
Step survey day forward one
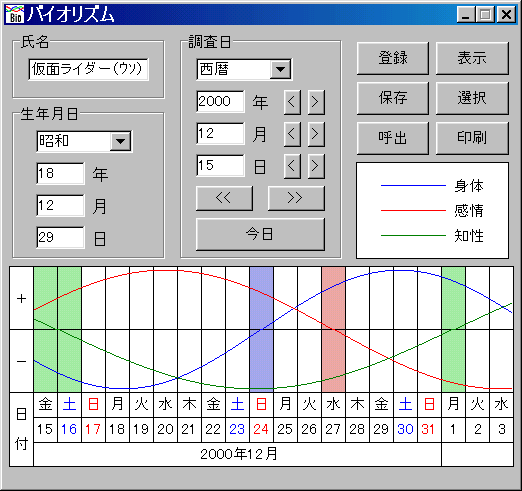(316, 166)
